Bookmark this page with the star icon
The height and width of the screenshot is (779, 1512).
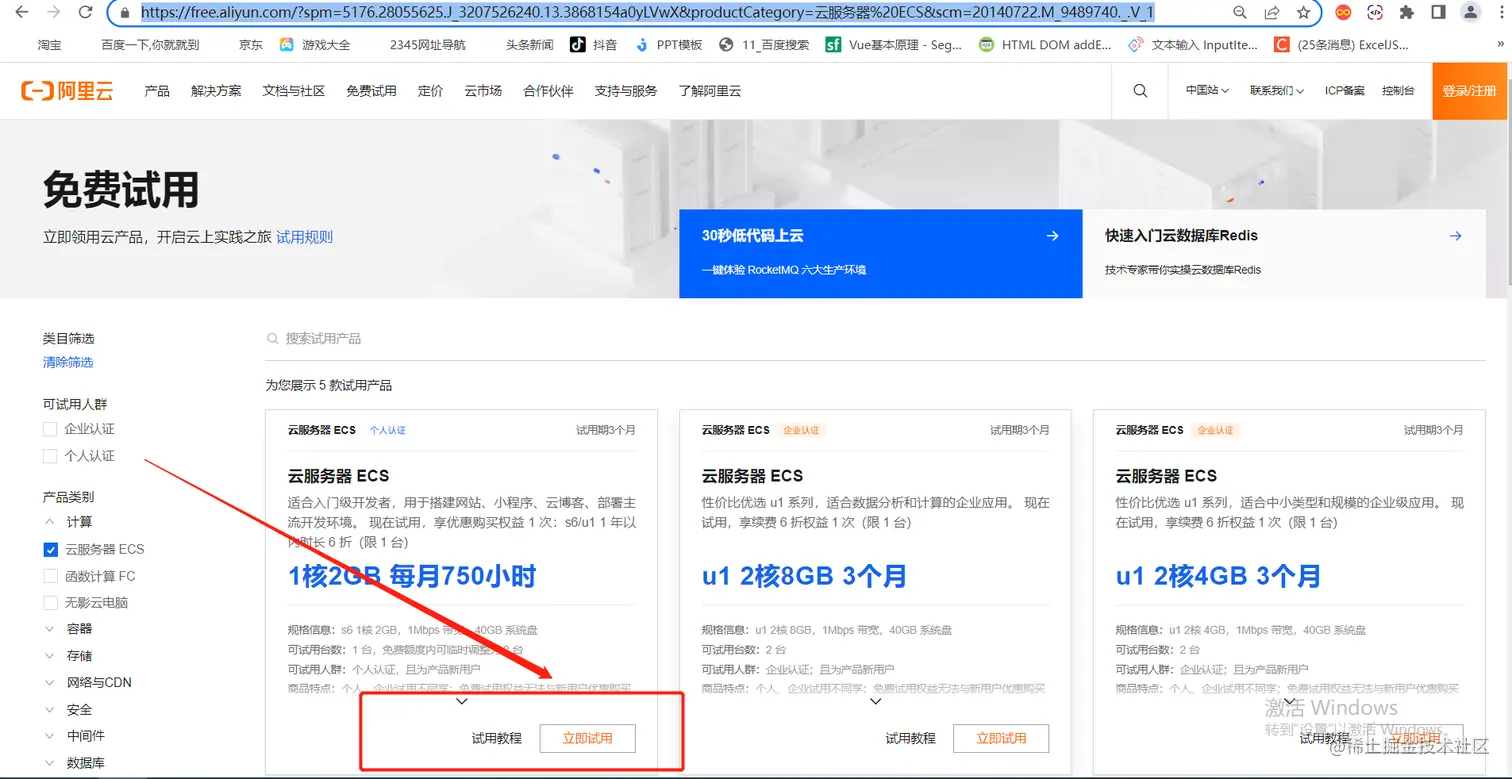[1303, 13]
